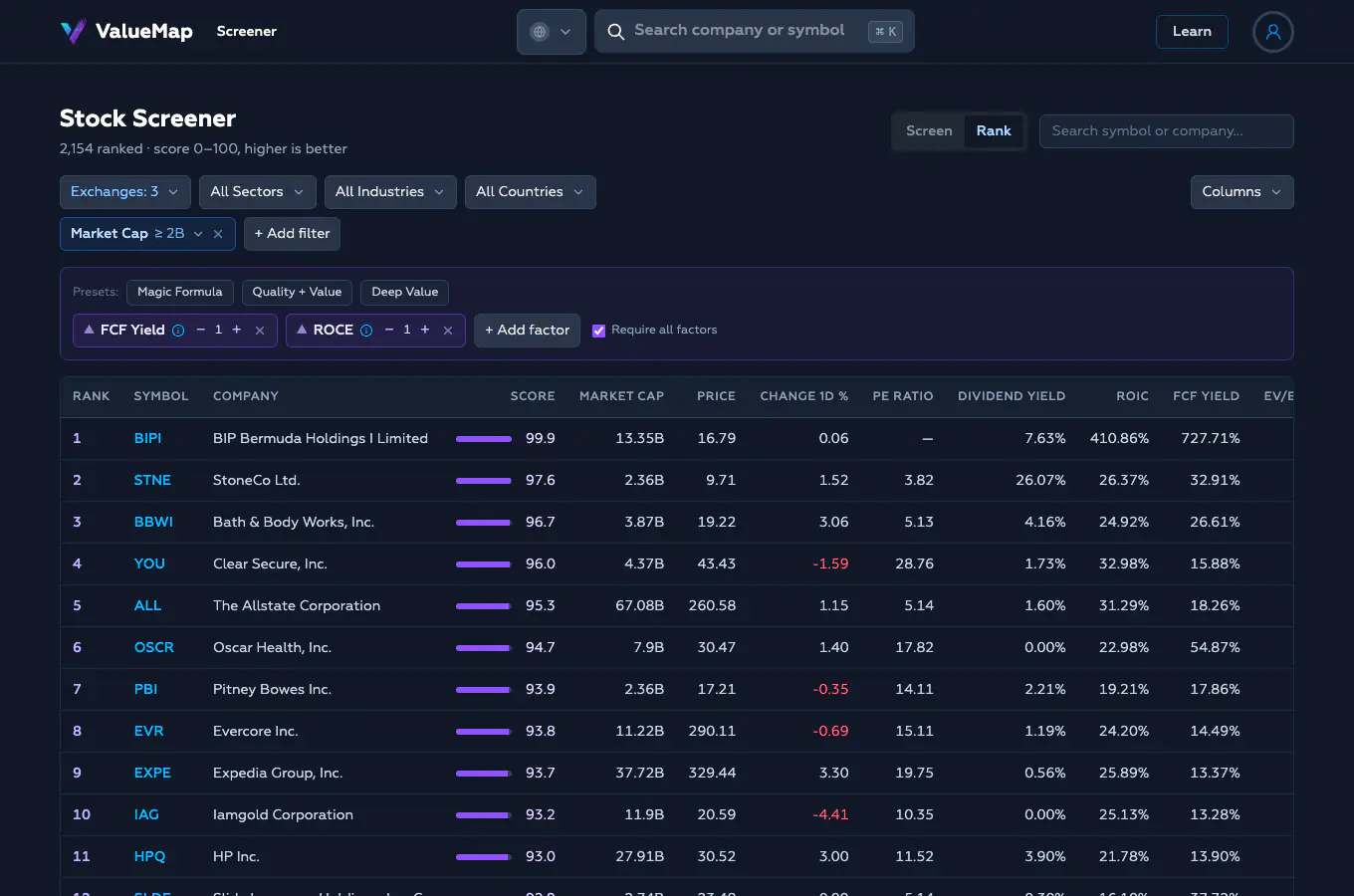Sort by DIVIDEND YIELD column header
This screenshot has width=1354, height=896.
(1012, 396)
